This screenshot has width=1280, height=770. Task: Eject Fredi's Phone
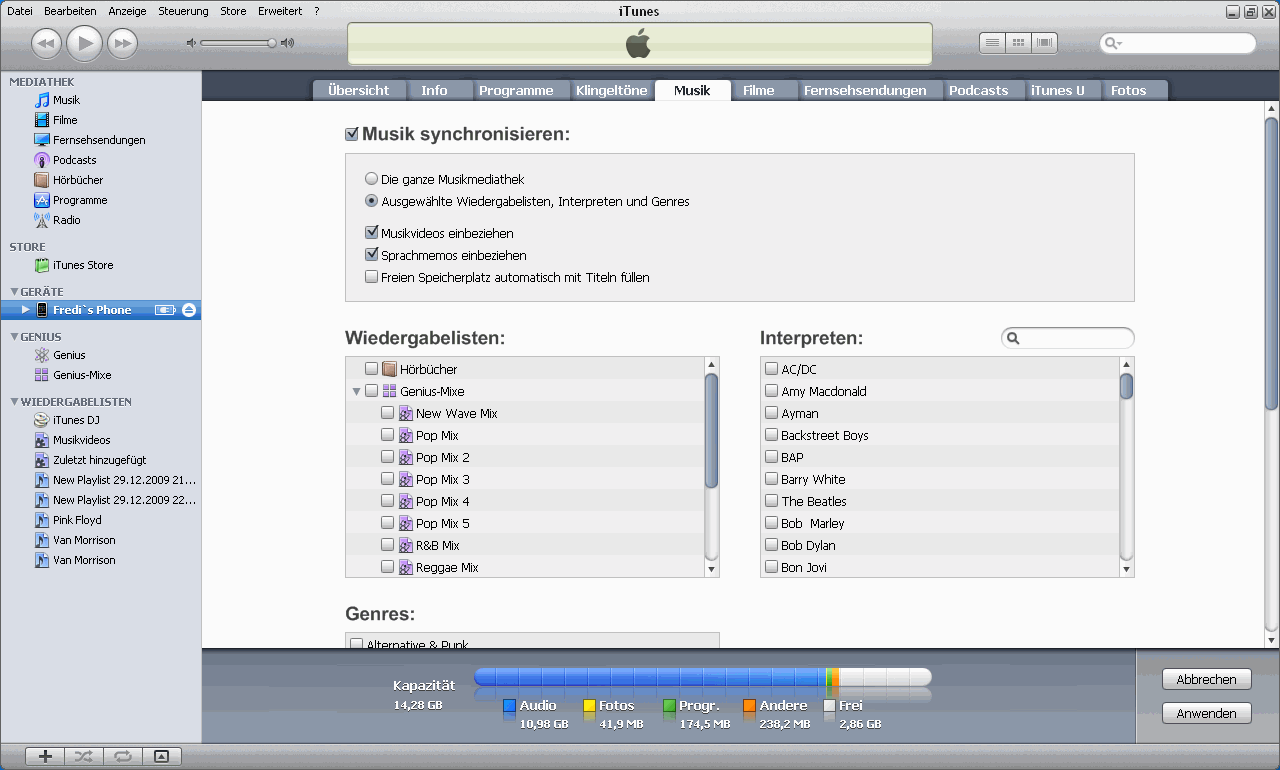pos(190,310)
